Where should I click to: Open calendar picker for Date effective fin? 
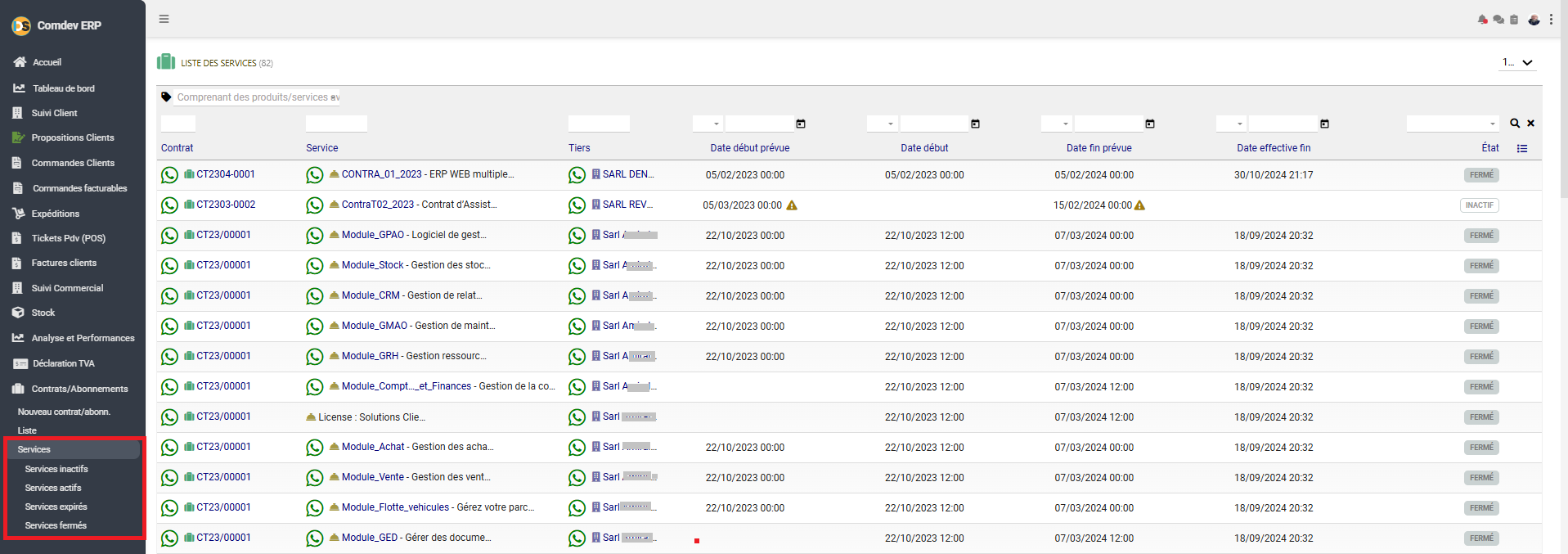pos(1324,124)
